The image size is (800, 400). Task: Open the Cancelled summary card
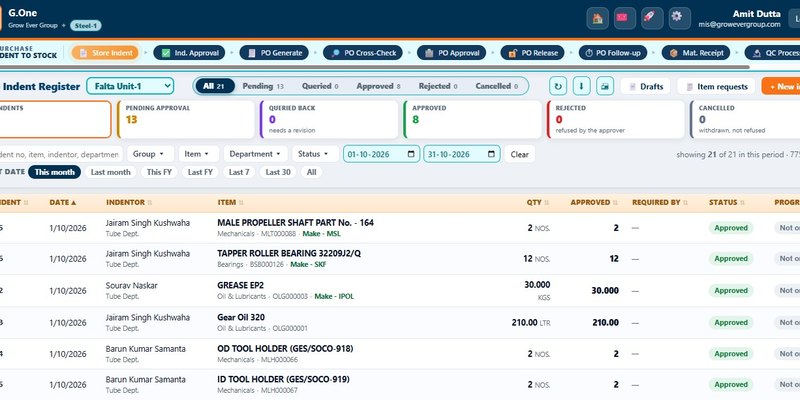[745, 119]
